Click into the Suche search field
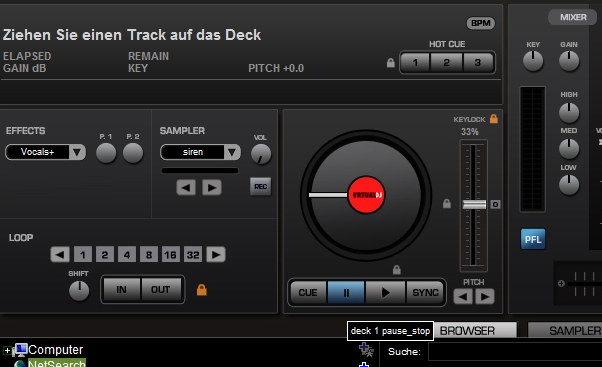602x367 pixels. click(x=515, y=352)
